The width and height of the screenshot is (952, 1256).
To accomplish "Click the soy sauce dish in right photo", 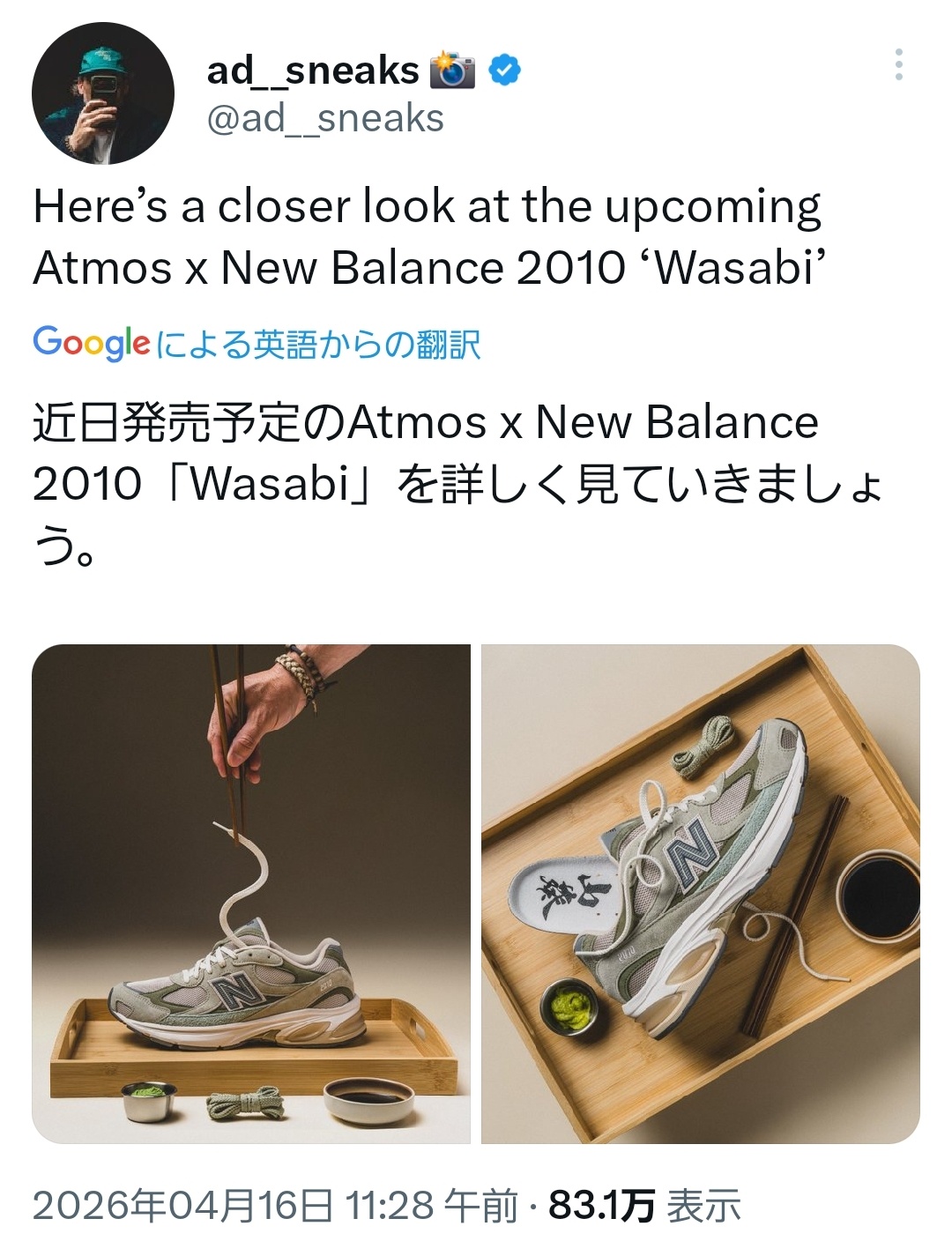I will 877,896.
